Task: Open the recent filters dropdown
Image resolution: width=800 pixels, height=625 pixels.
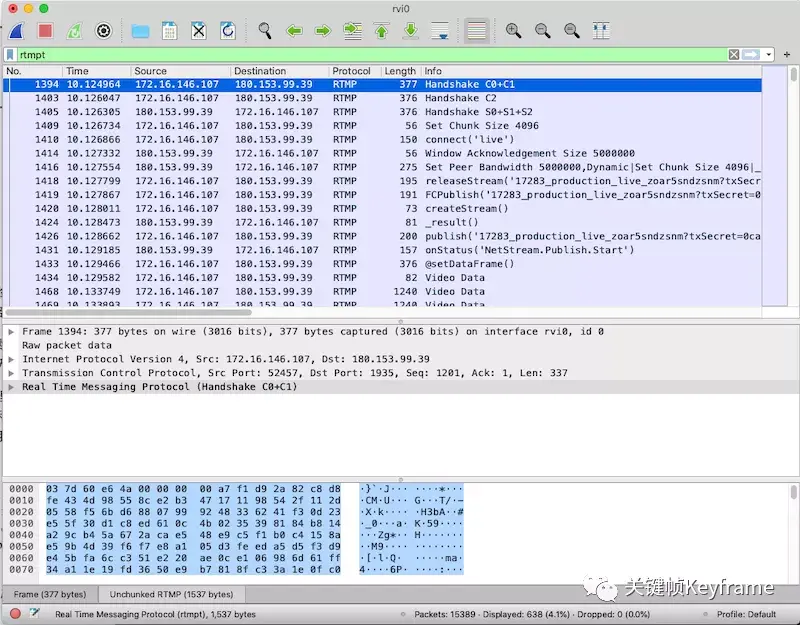Action: point(768,55)
